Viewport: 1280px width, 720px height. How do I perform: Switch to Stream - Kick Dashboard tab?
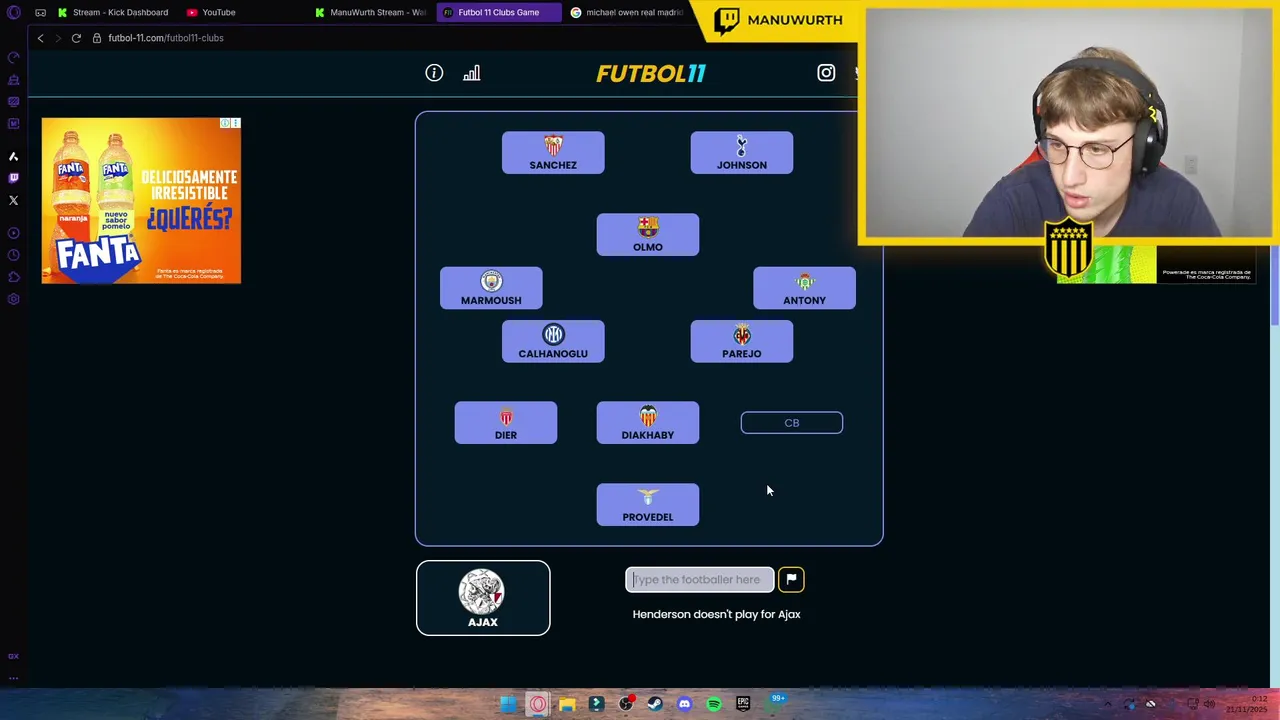113,12
